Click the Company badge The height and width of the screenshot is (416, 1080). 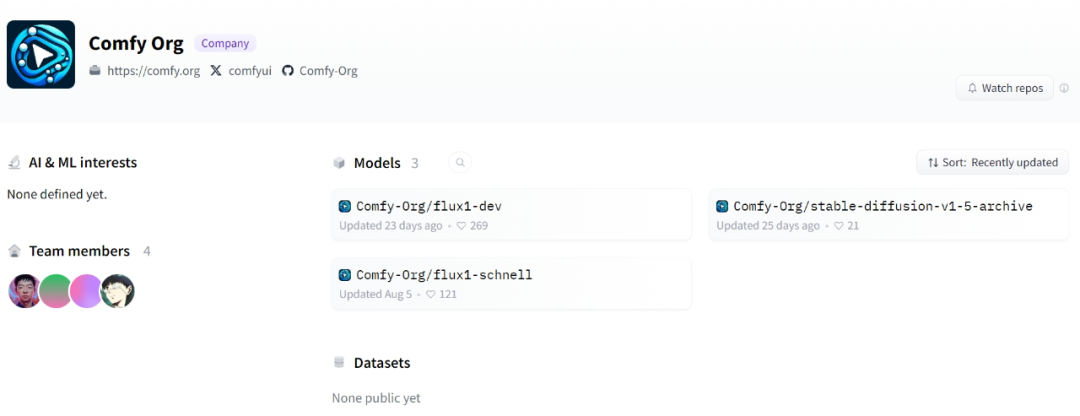[x=225, y=43]
